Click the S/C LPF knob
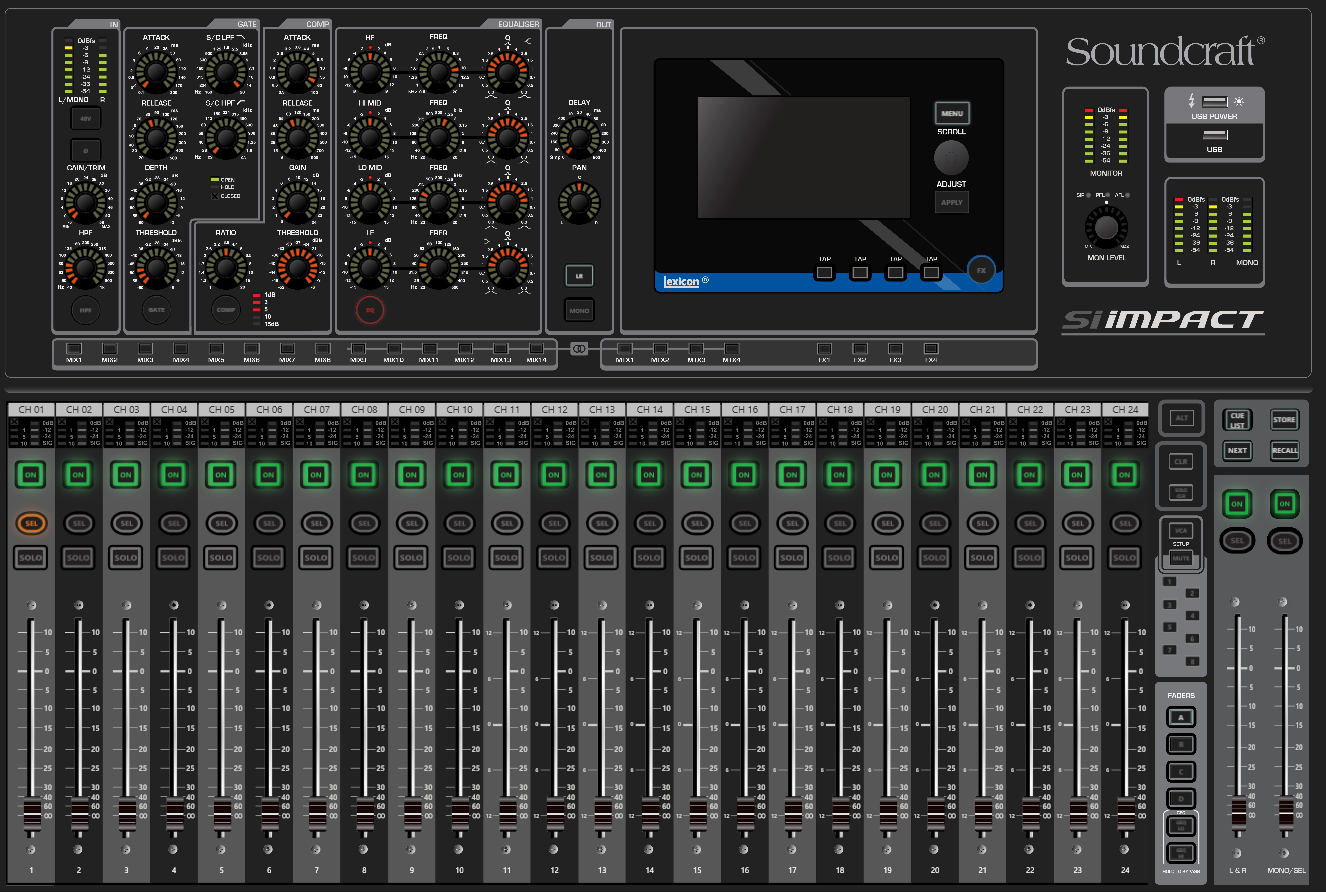Viewport: 1326px width, 893px height. pyautogui.click(x=226, y=71)
